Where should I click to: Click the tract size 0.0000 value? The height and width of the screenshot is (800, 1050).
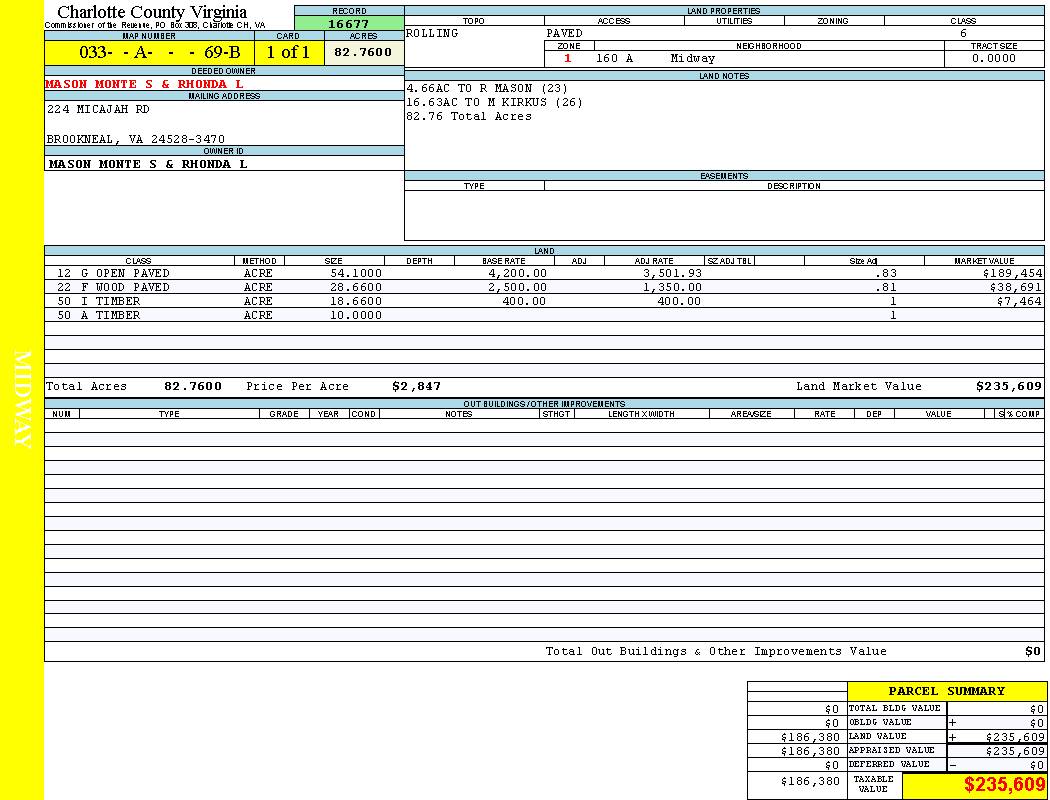tap(993, 58)
